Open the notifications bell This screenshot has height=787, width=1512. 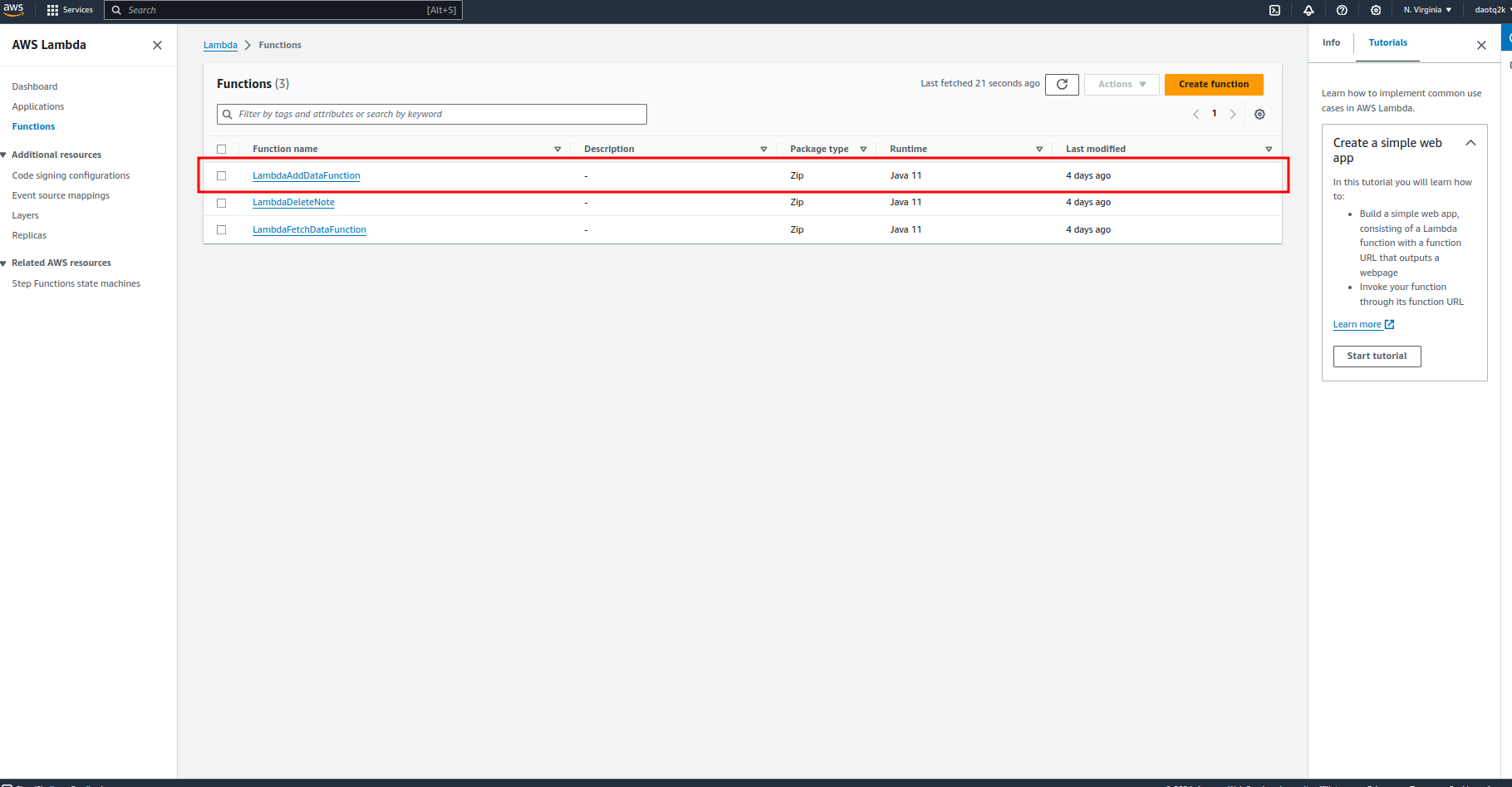pos(1308,10)
